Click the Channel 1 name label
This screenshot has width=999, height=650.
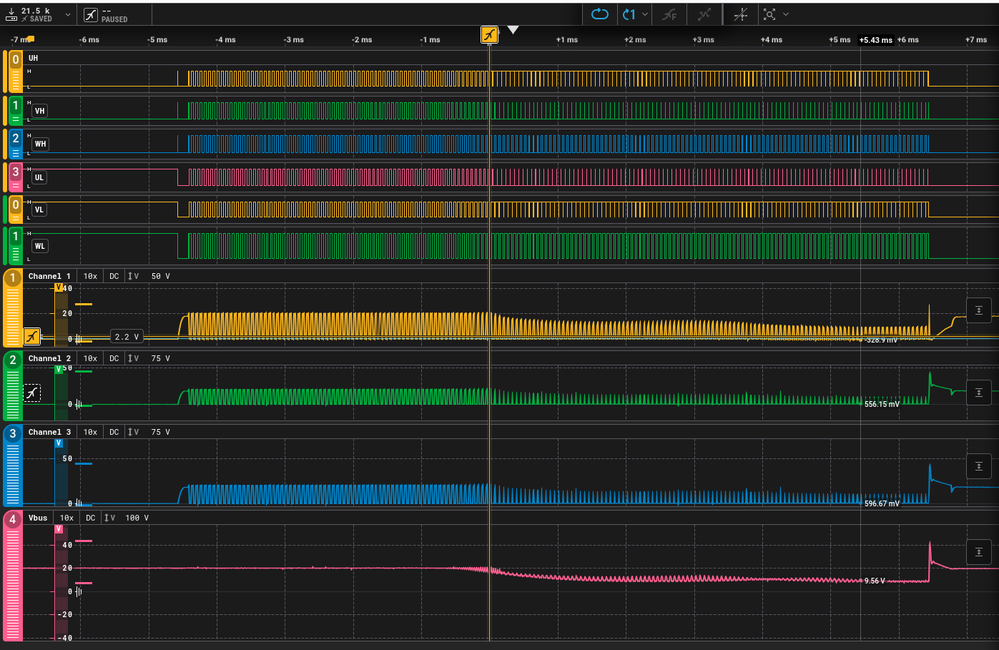50,276
